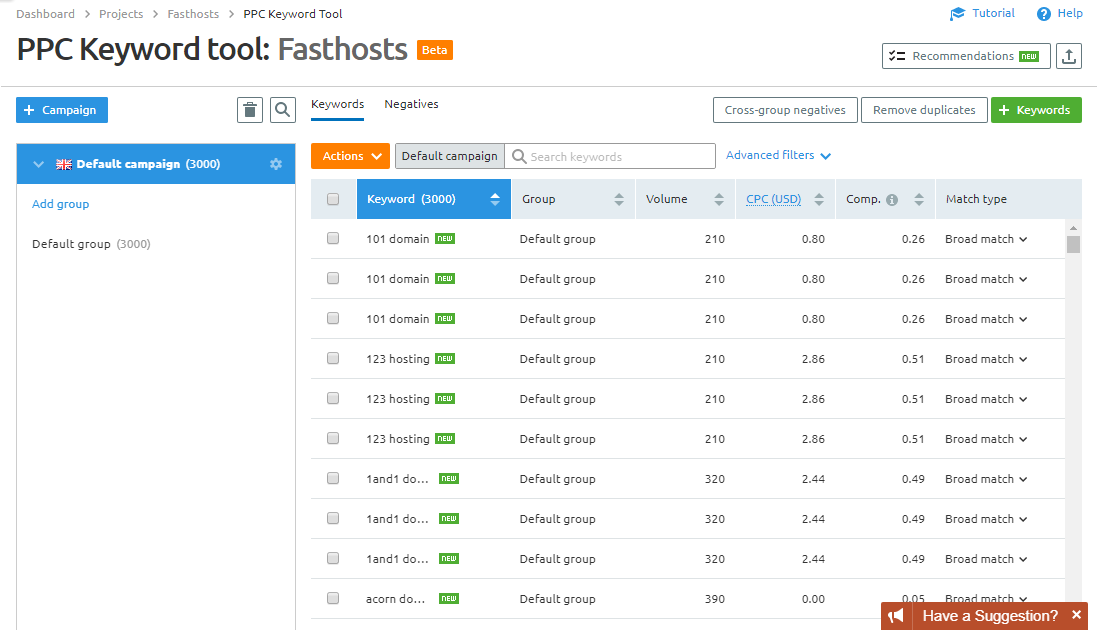Collapse the Default campaign tree
Screen dimensions: 1097x630
pos(38,164)
